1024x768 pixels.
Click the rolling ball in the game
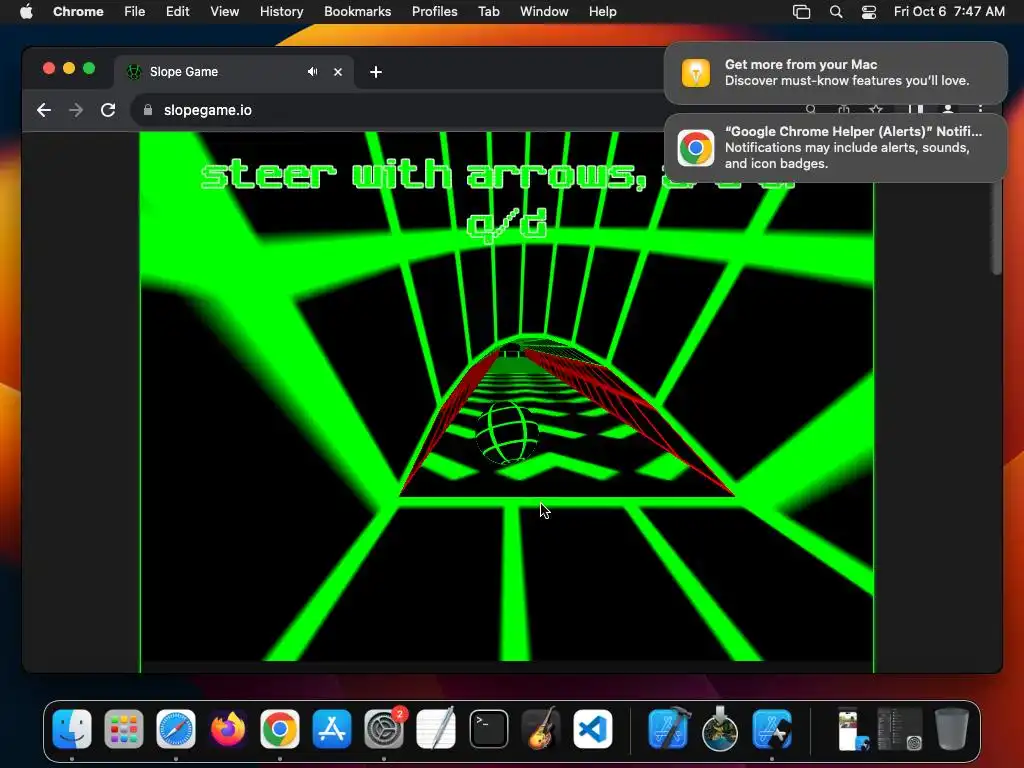click(x=507, y=433)
